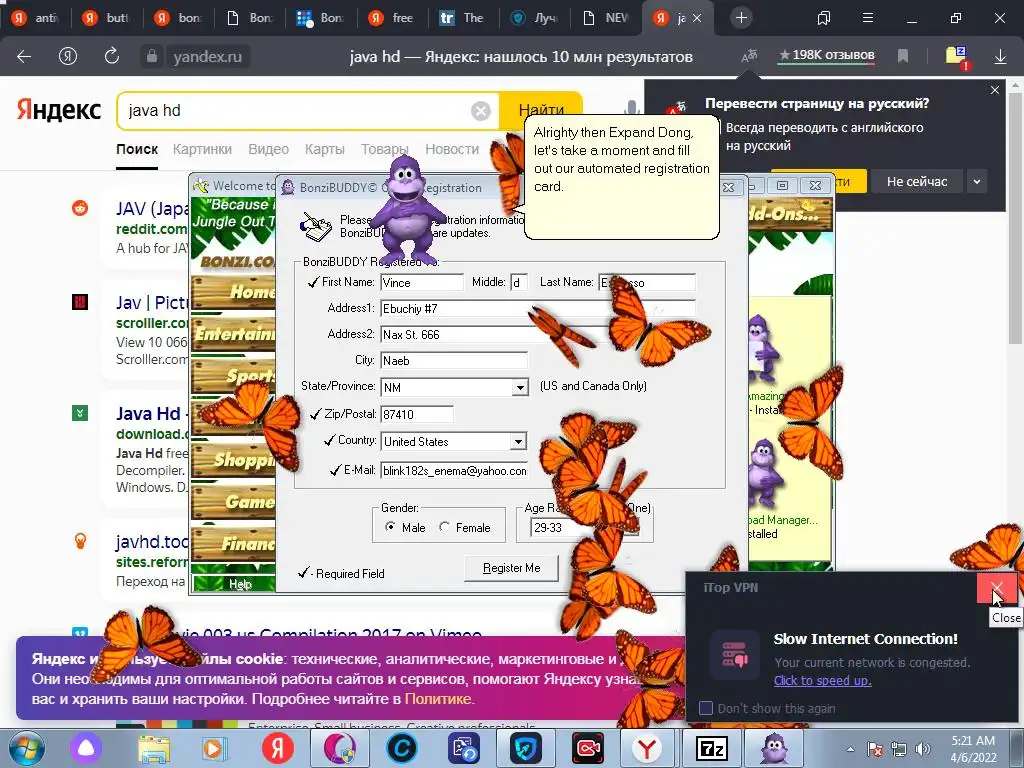Clear the search query with the X icon
Image resolution: width=1024 pixels, height=768 pixels.
click(x=481, y=111)
